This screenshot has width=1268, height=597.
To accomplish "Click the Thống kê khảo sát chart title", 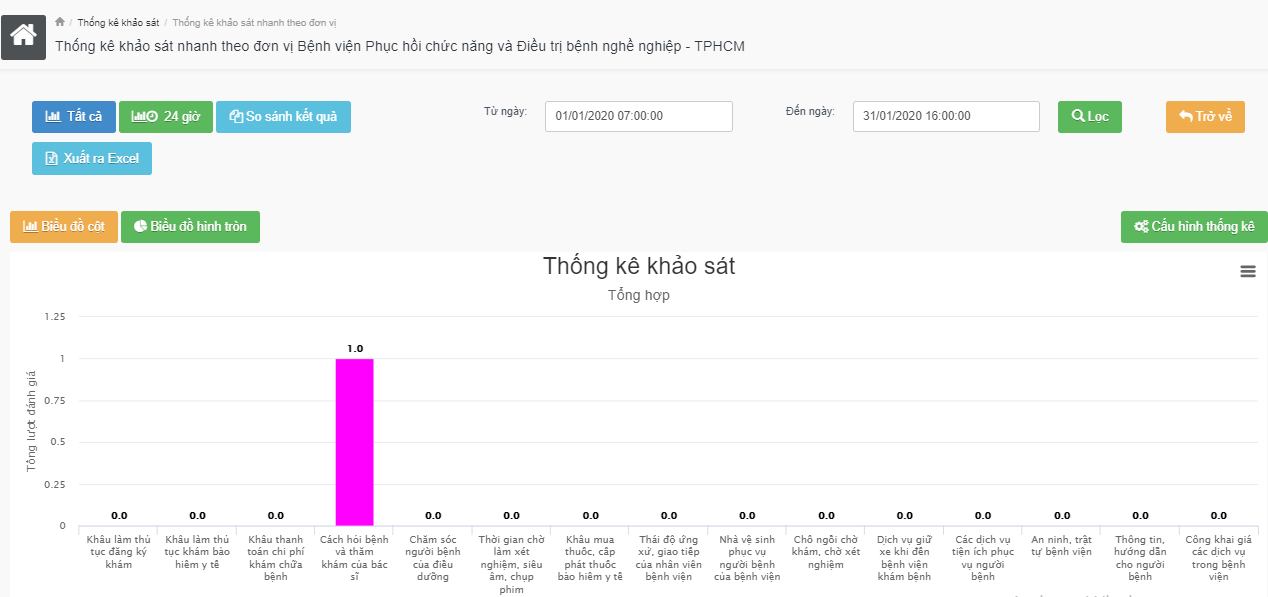I will coord(639,266).
